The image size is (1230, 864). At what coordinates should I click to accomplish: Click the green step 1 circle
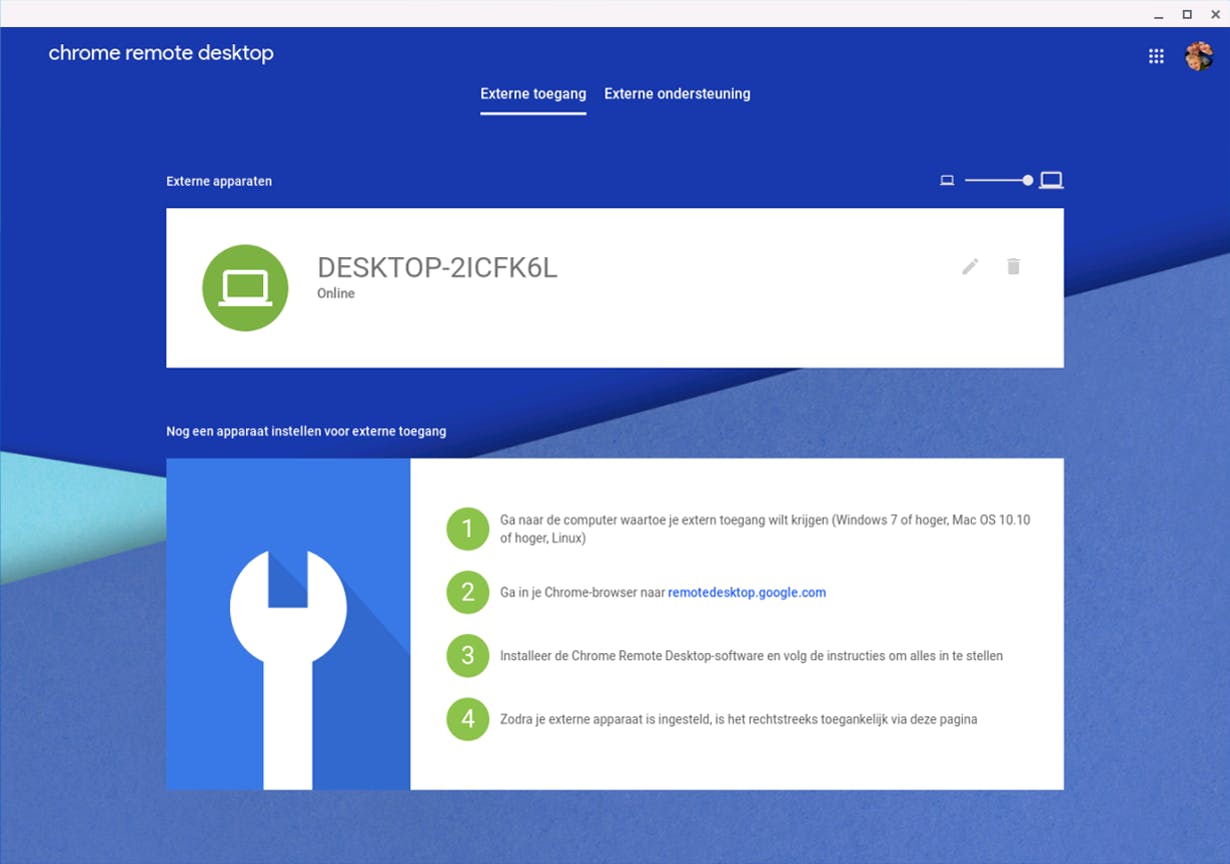(x=468, y=528)
